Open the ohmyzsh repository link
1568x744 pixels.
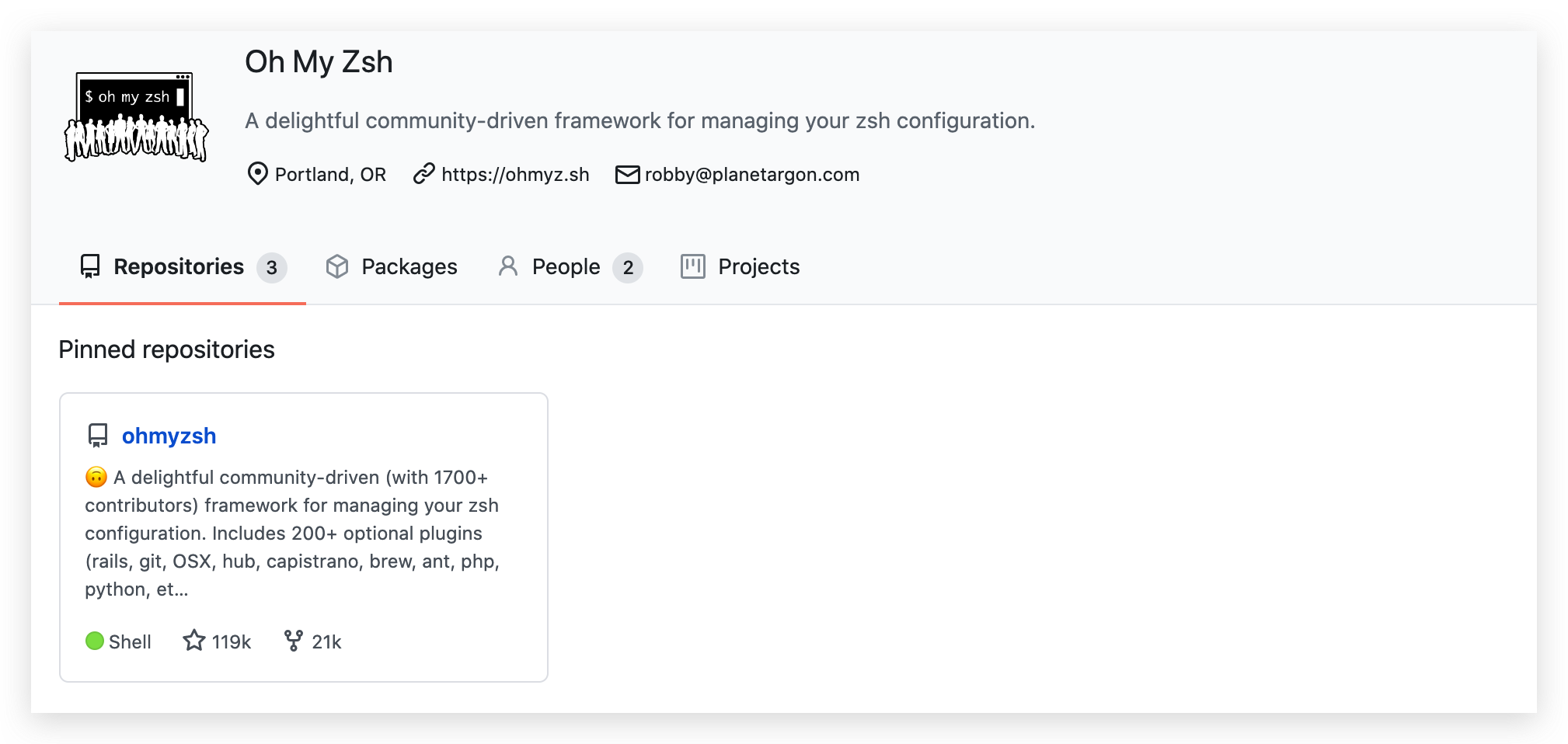pyautogui.click(x=169, y=436)
